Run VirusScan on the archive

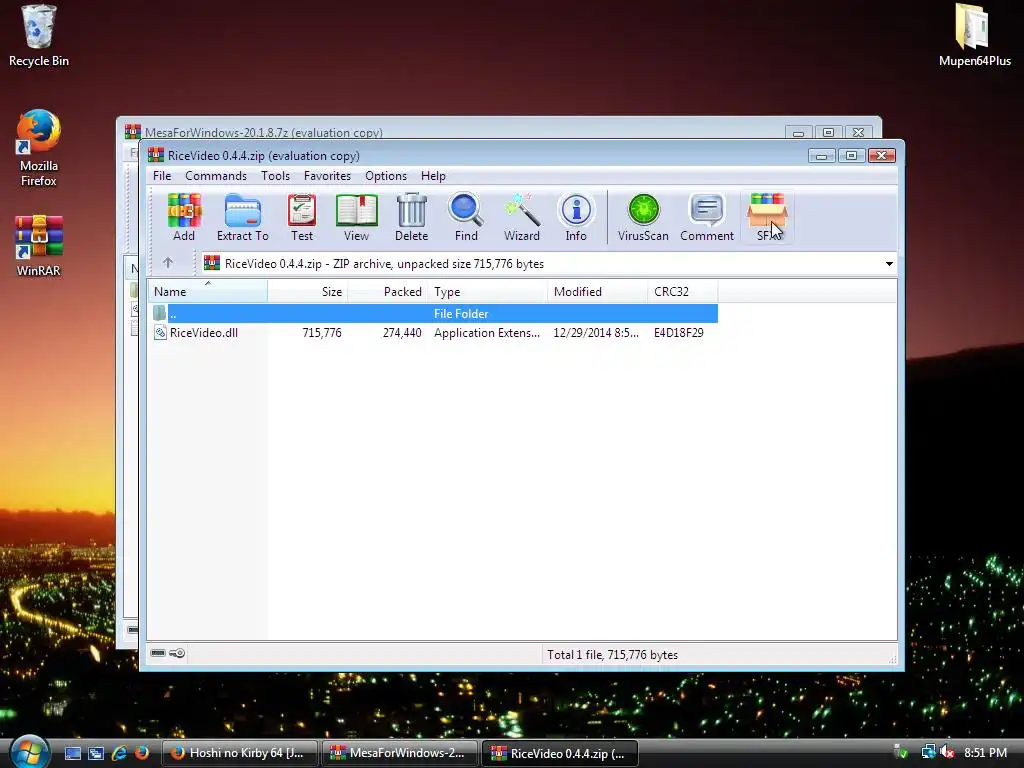click(x=643, y=217)
